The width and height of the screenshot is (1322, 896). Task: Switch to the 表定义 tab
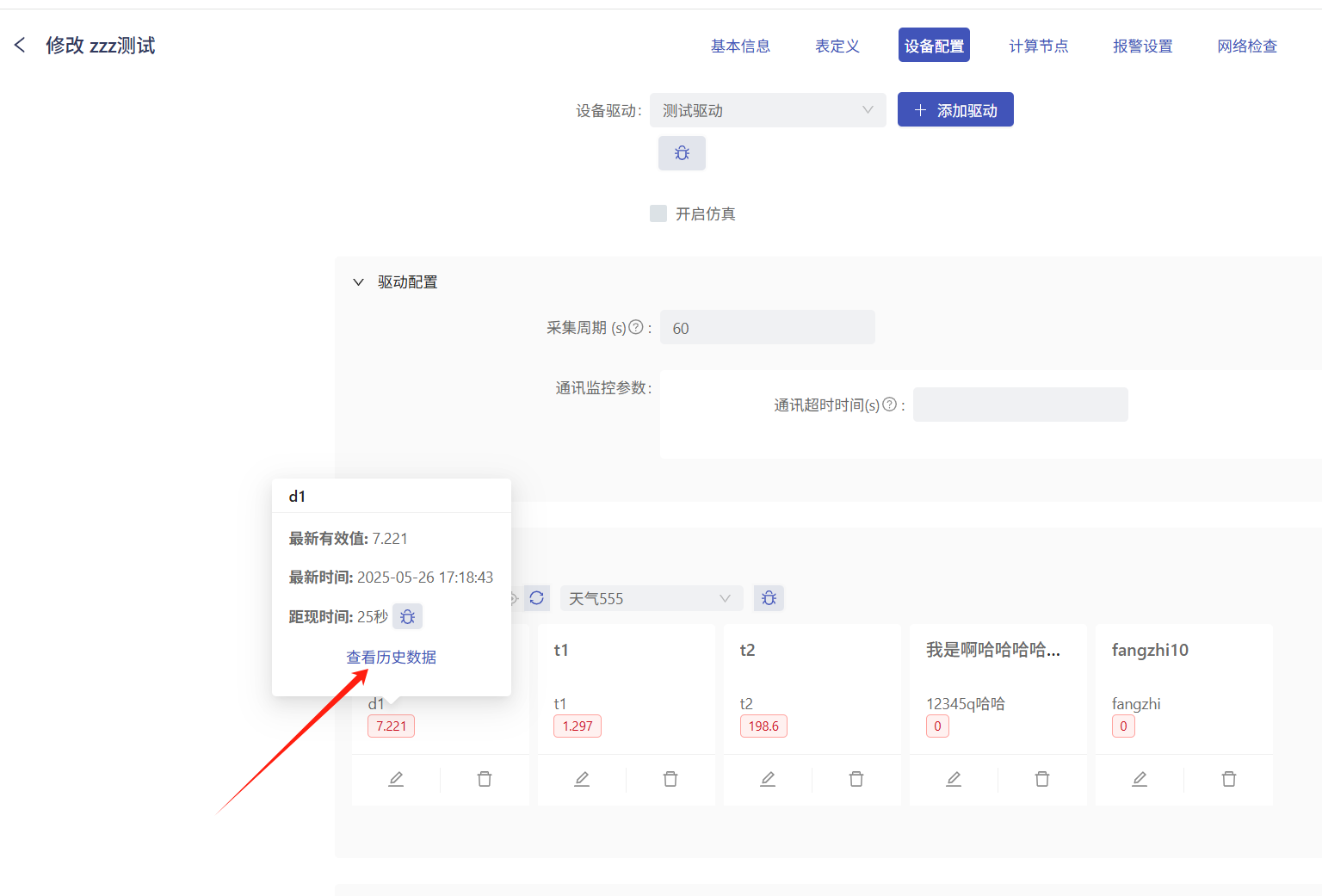[x=837, y=46]
